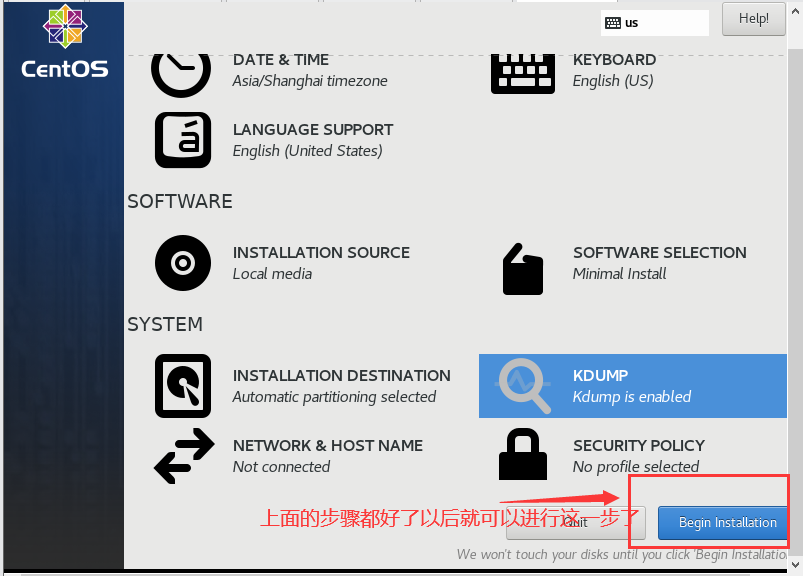
Task: Select the LANGUAGE SUPPORT heading
Action: coord(313,130)
